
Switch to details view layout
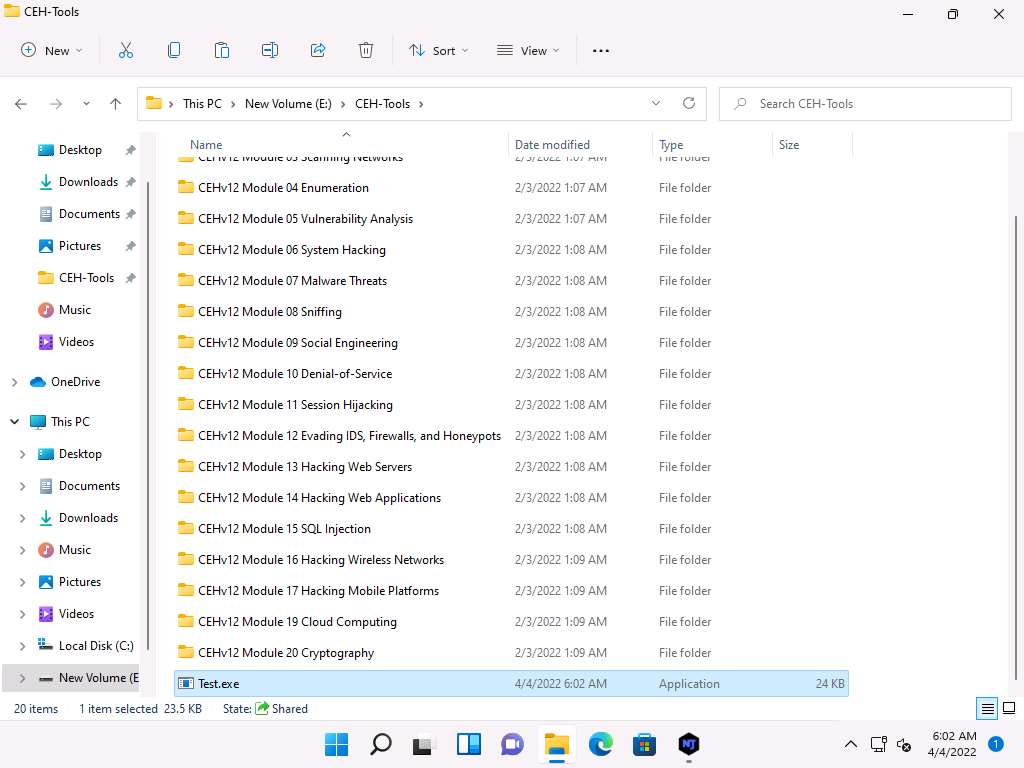click(x=987, y=709)
